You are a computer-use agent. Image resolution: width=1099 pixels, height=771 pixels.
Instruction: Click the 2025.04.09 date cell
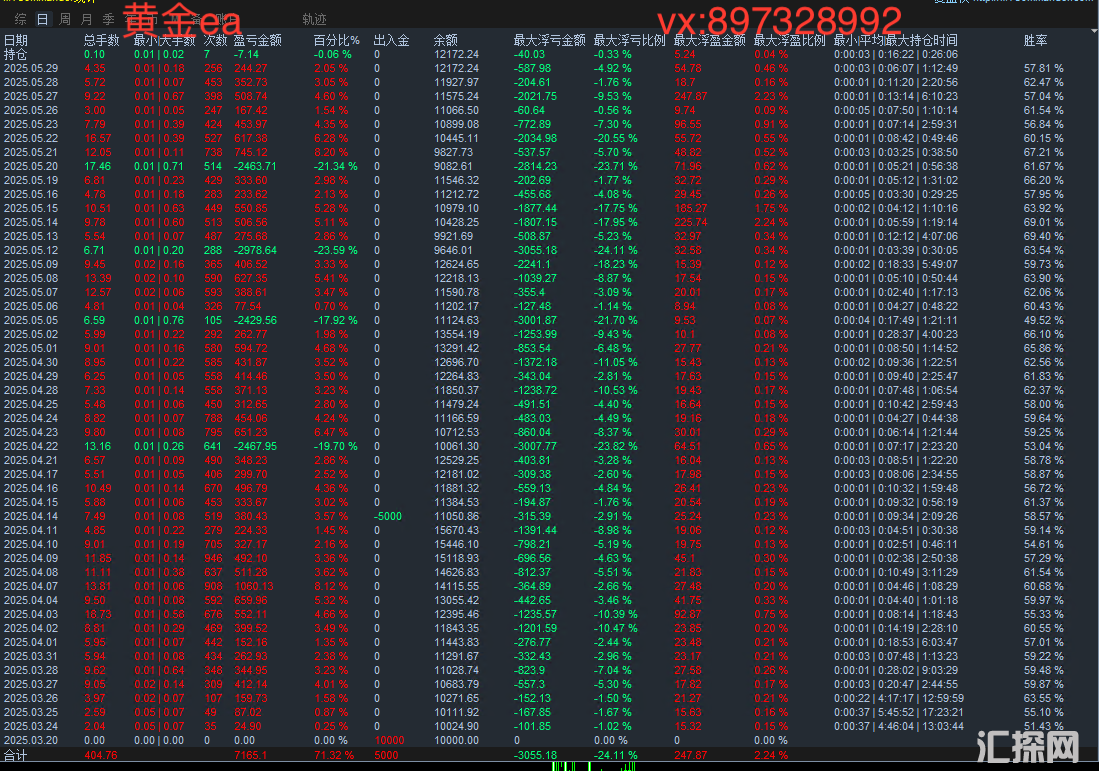click(x=31, y=559)
